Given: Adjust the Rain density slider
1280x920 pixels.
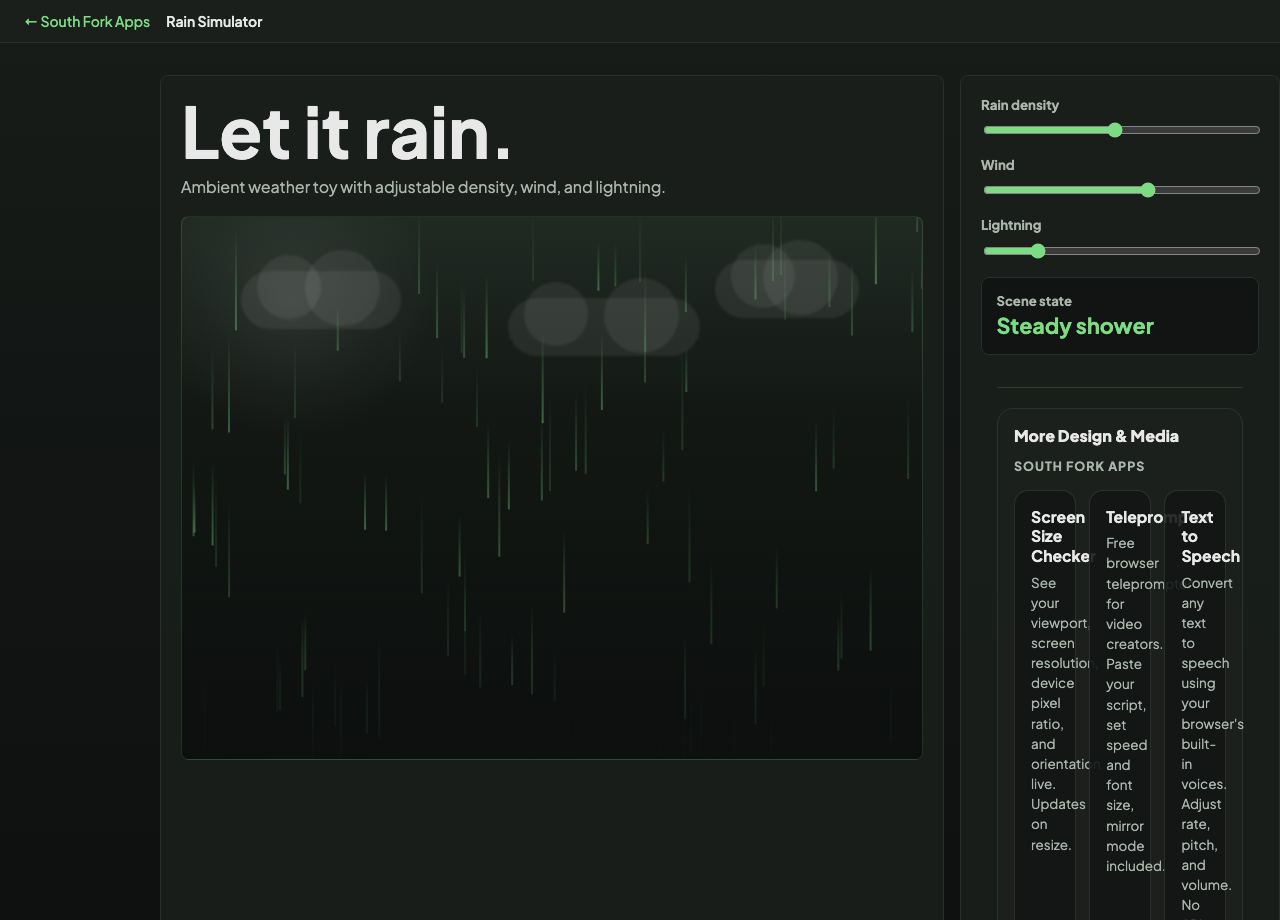Looking at the screenshot, I should [1121, 130].
